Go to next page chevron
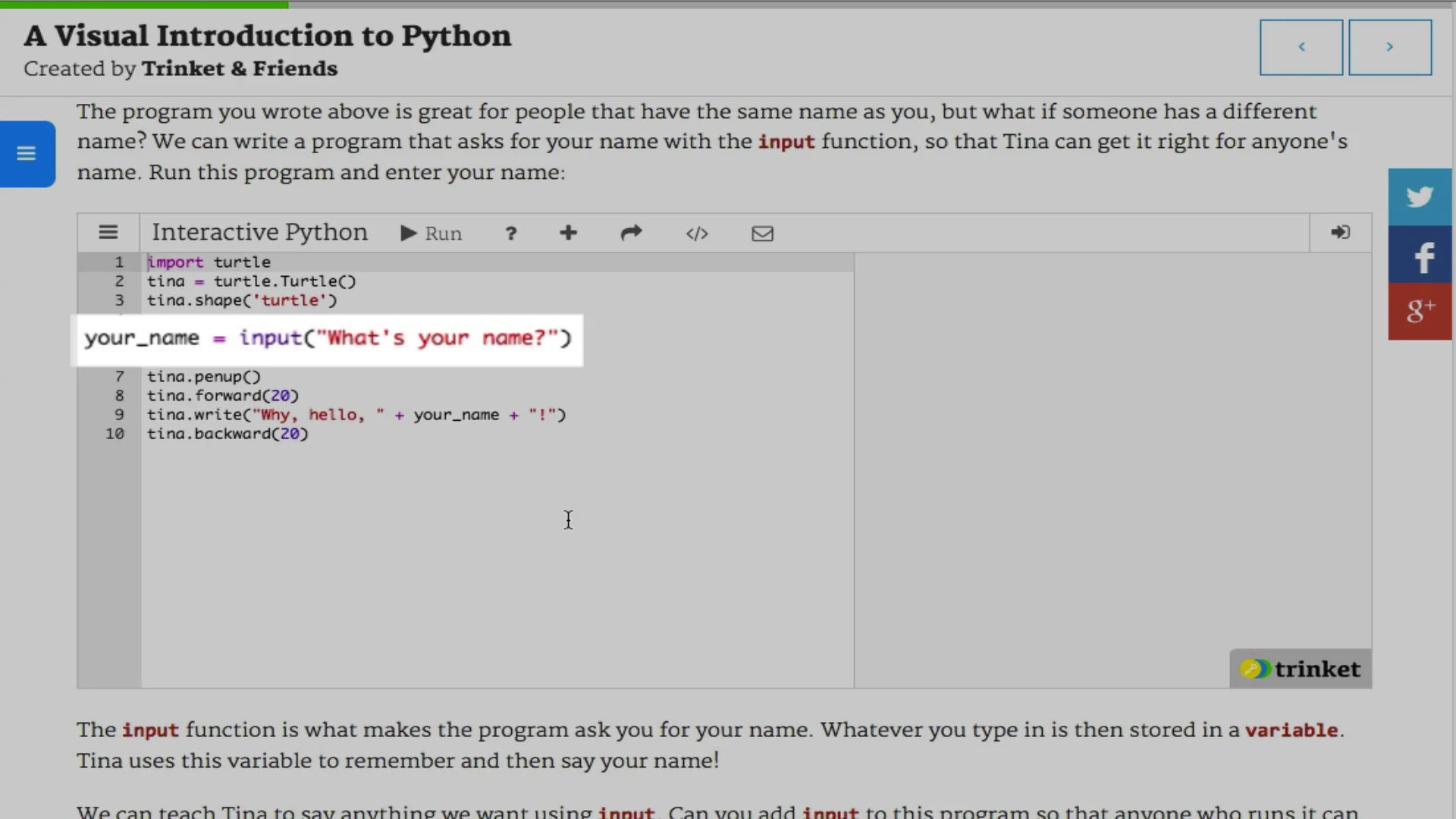1456x819 pixels. (1389, 47)
